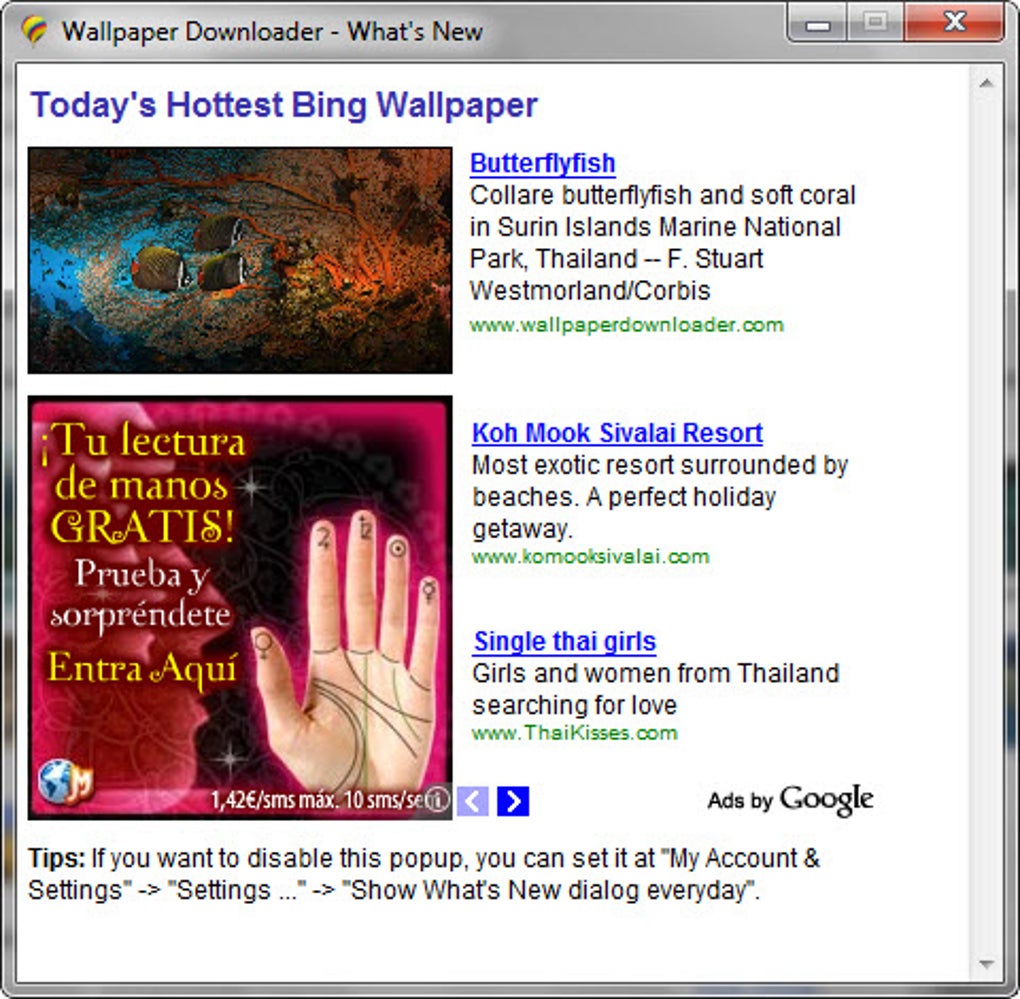Open the Koh Mook Sivalai Resort link
Image resolution: width=1020 pixels, height=999 pixels.
coord(617,433)
